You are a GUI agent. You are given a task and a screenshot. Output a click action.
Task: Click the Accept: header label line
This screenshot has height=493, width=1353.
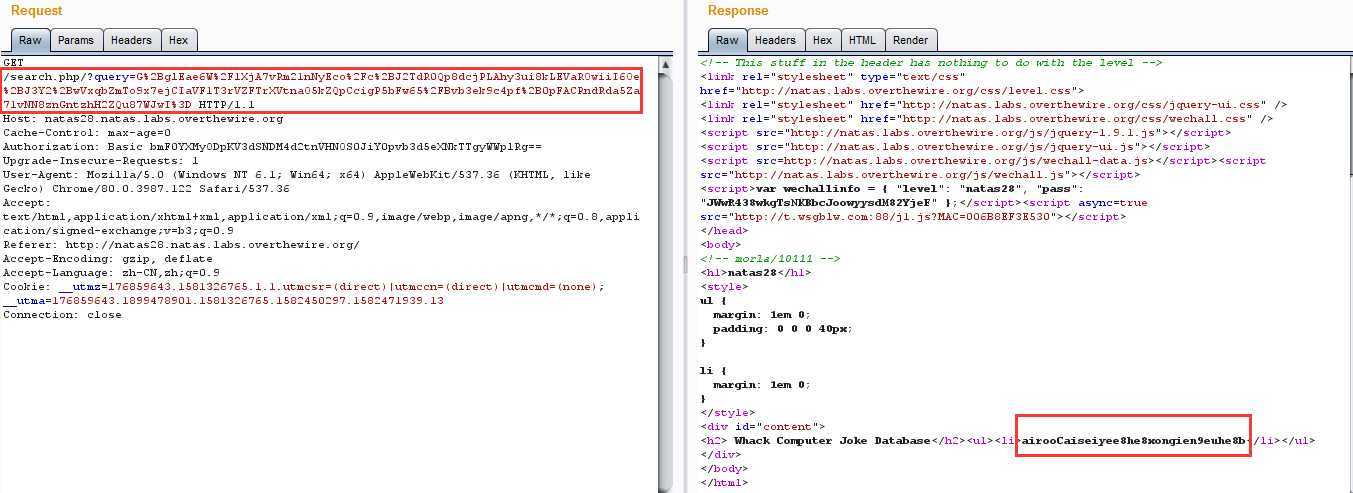click(26, 202)
